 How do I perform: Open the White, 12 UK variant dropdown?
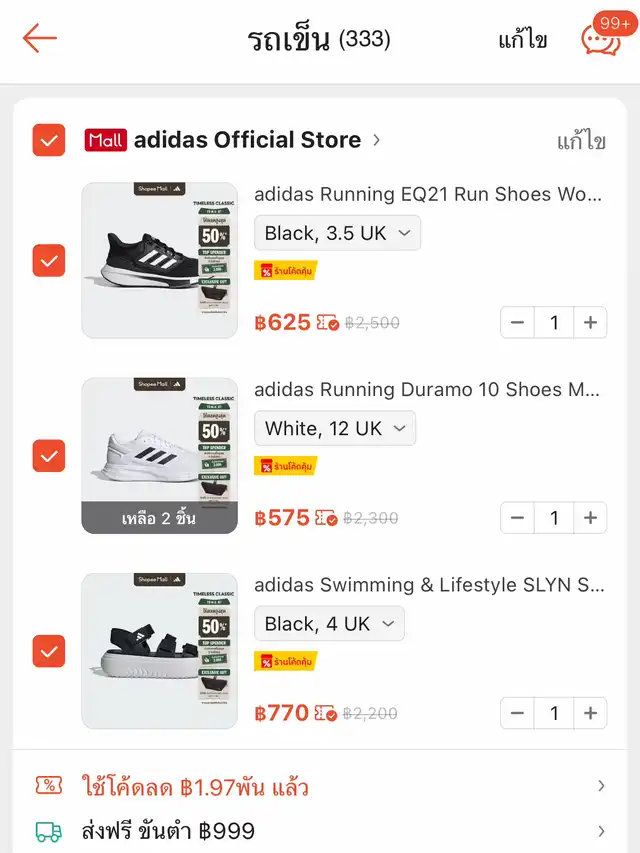click(335, 428)
